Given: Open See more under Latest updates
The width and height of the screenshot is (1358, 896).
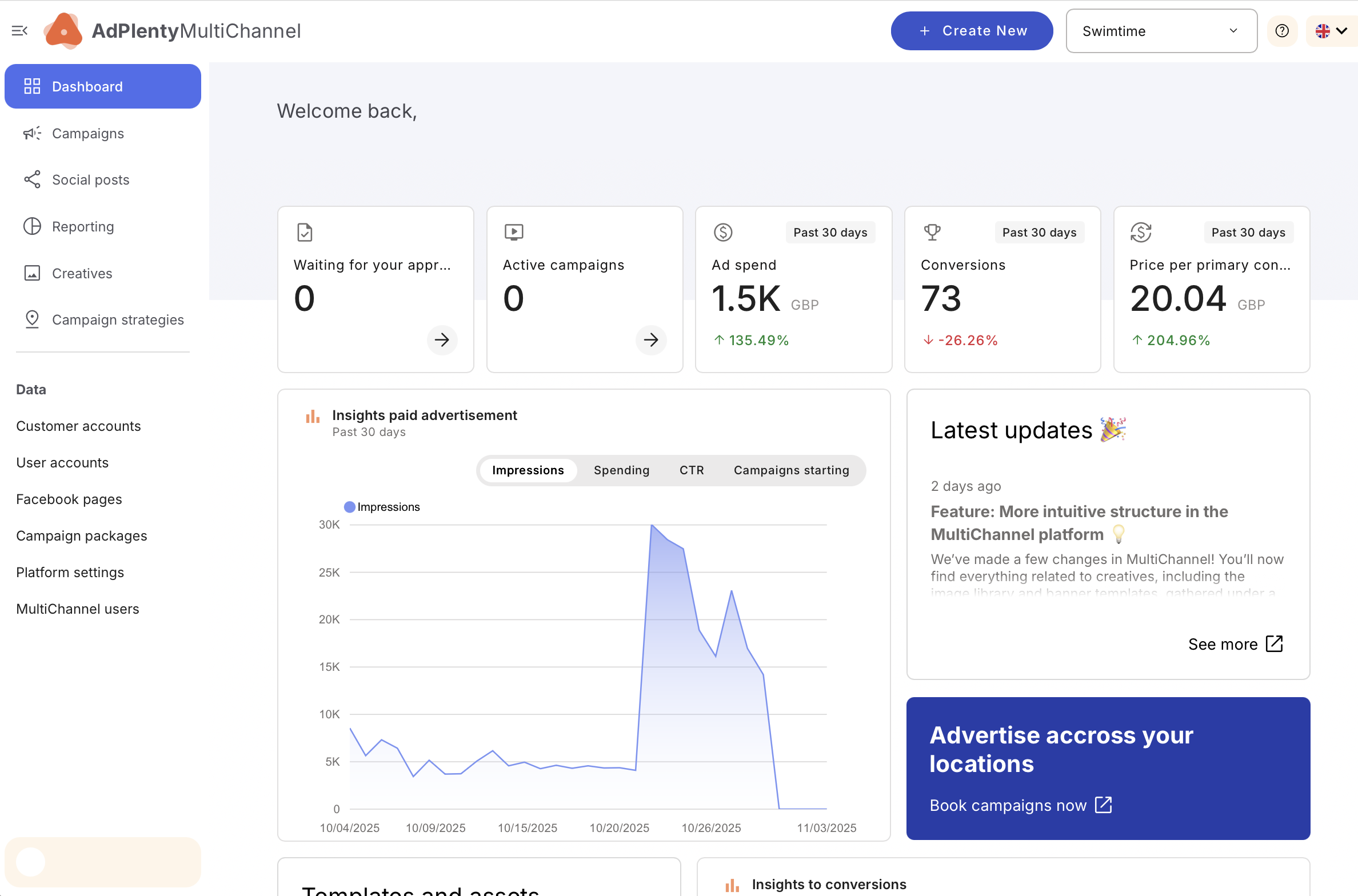Looking at the screenshot, I should point(1235,644).
